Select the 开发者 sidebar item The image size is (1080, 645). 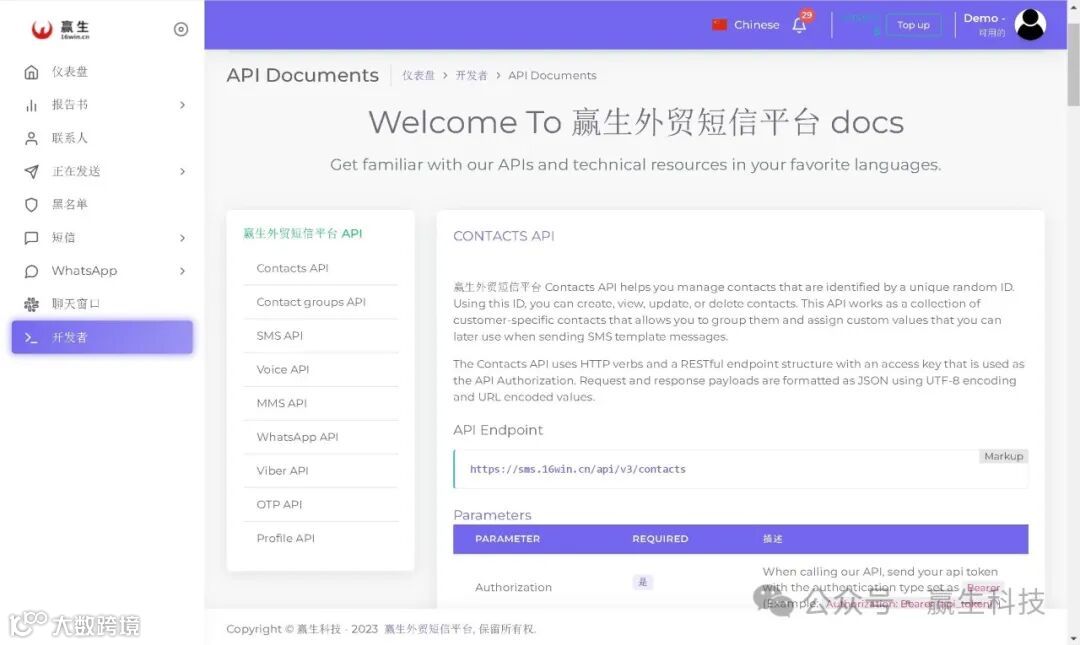(102, 337)
